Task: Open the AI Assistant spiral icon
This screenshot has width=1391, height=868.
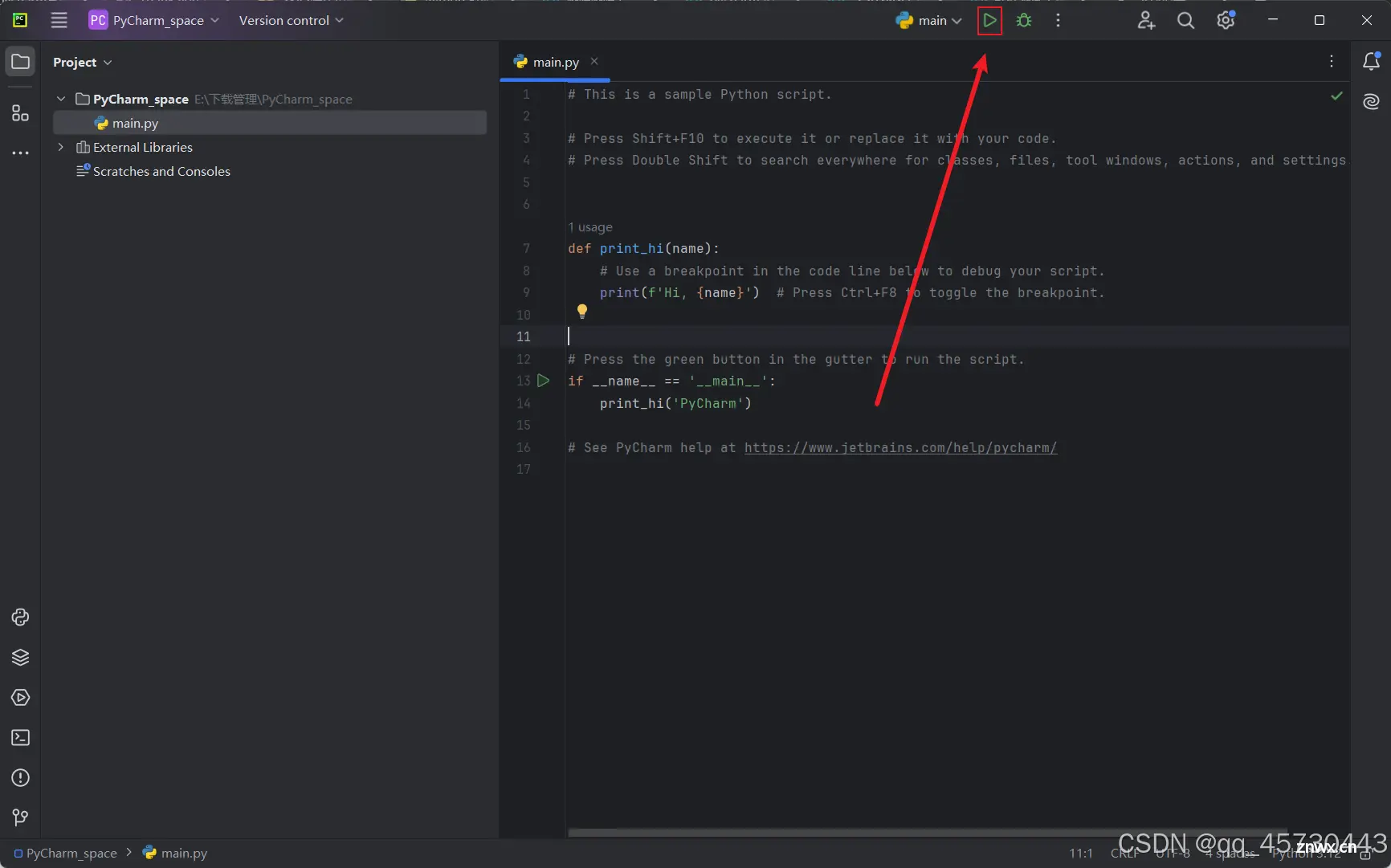Action: 1371,101
